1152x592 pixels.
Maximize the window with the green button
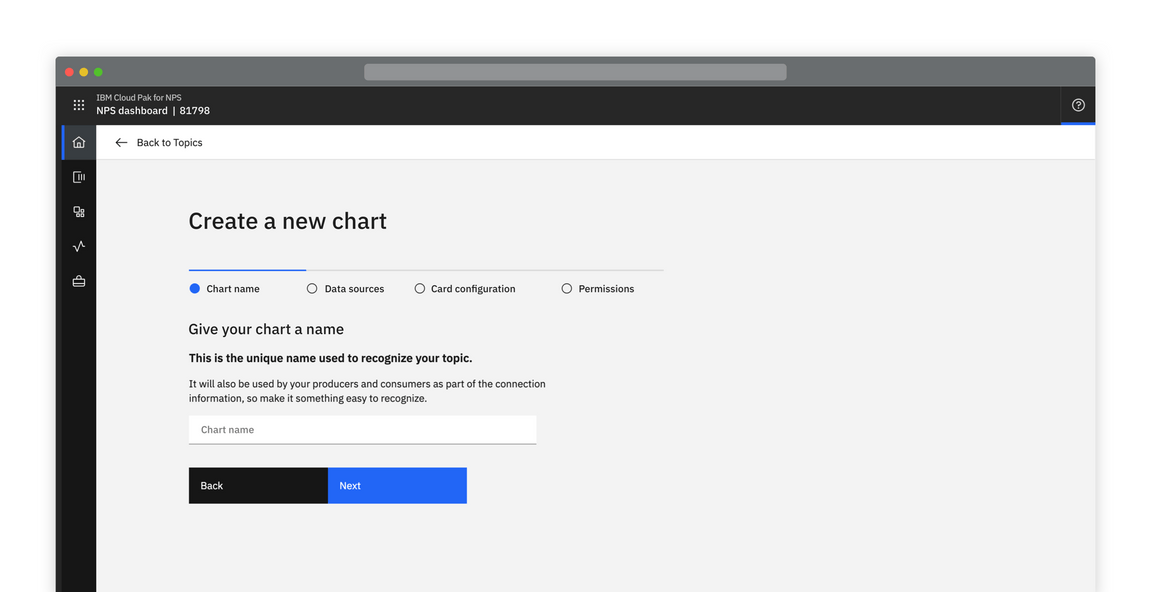pyautogui.click(x=98, y=72)
